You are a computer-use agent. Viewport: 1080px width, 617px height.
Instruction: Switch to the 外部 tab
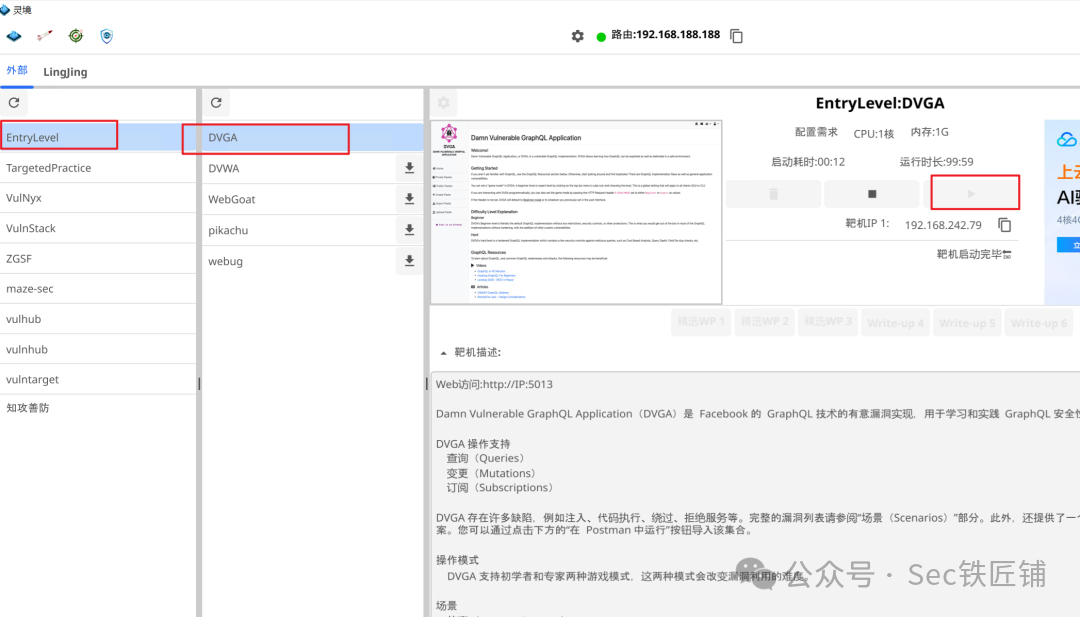(x=17, y=70)
